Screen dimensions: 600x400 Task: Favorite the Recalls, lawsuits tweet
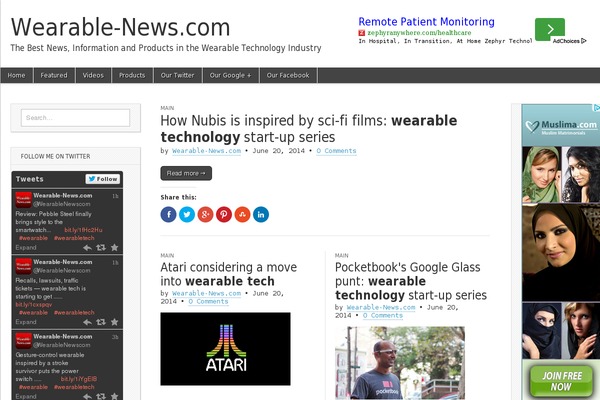point(114,322)
